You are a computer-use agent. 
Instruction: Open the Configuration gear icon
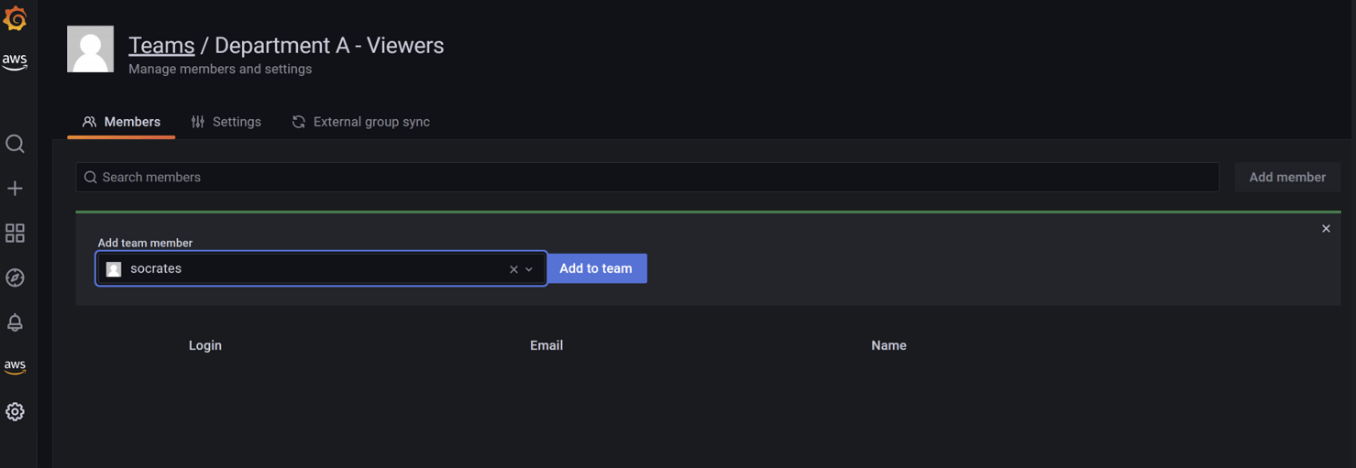15,411
